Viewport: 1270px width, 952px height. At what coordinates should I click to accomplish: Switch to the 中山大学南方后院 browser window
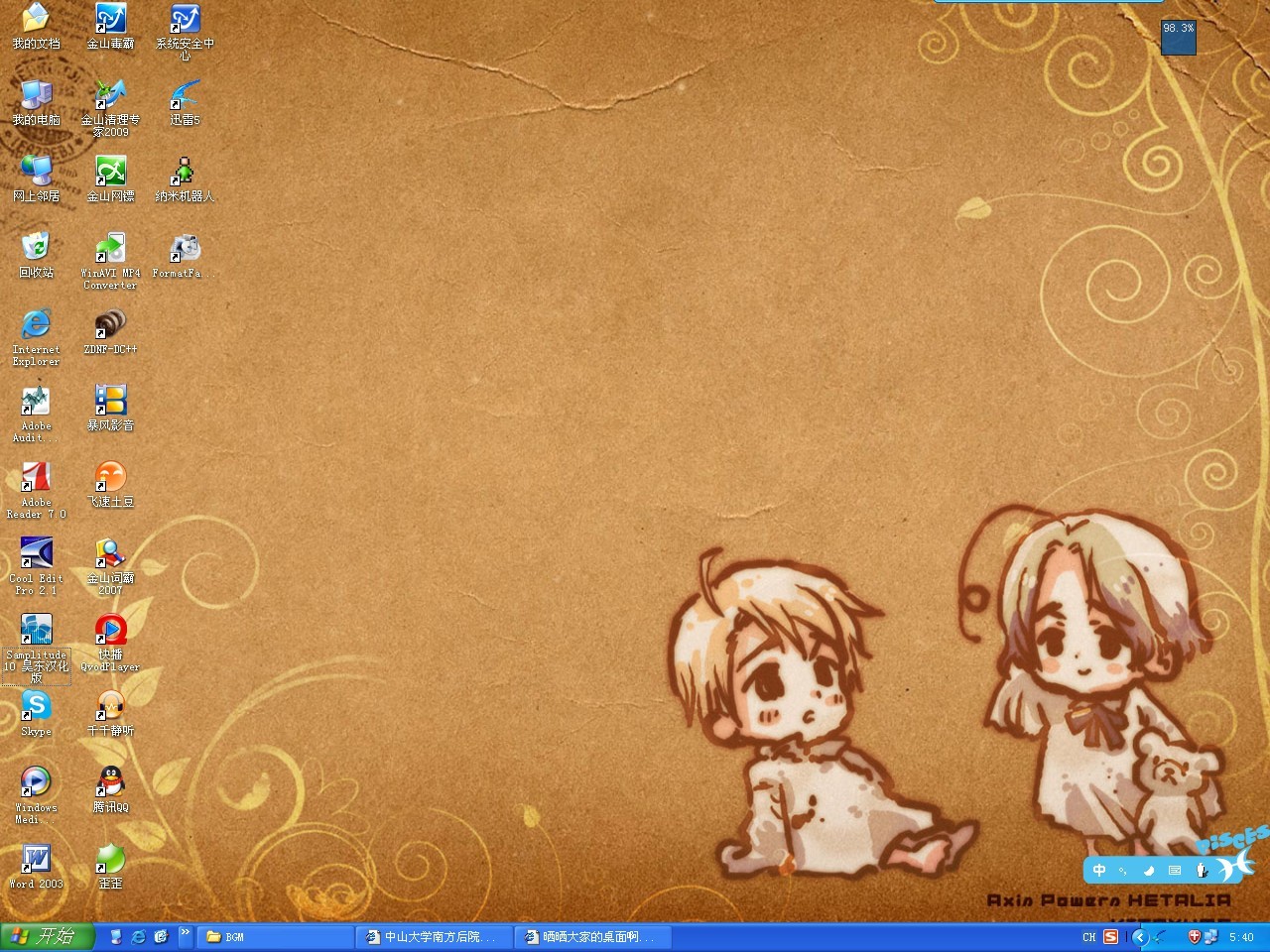435,937
